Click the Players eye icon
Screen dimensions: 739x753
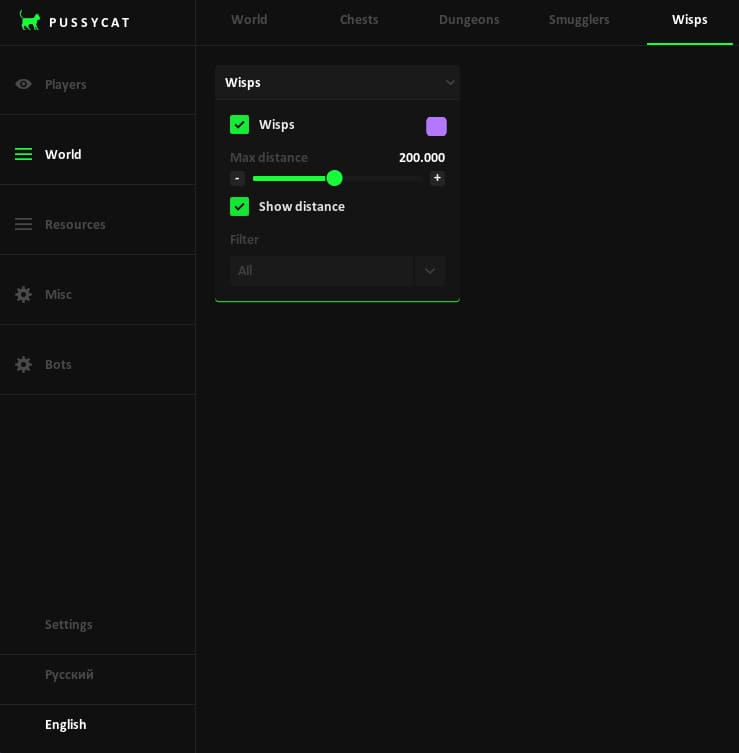point(23,84)
